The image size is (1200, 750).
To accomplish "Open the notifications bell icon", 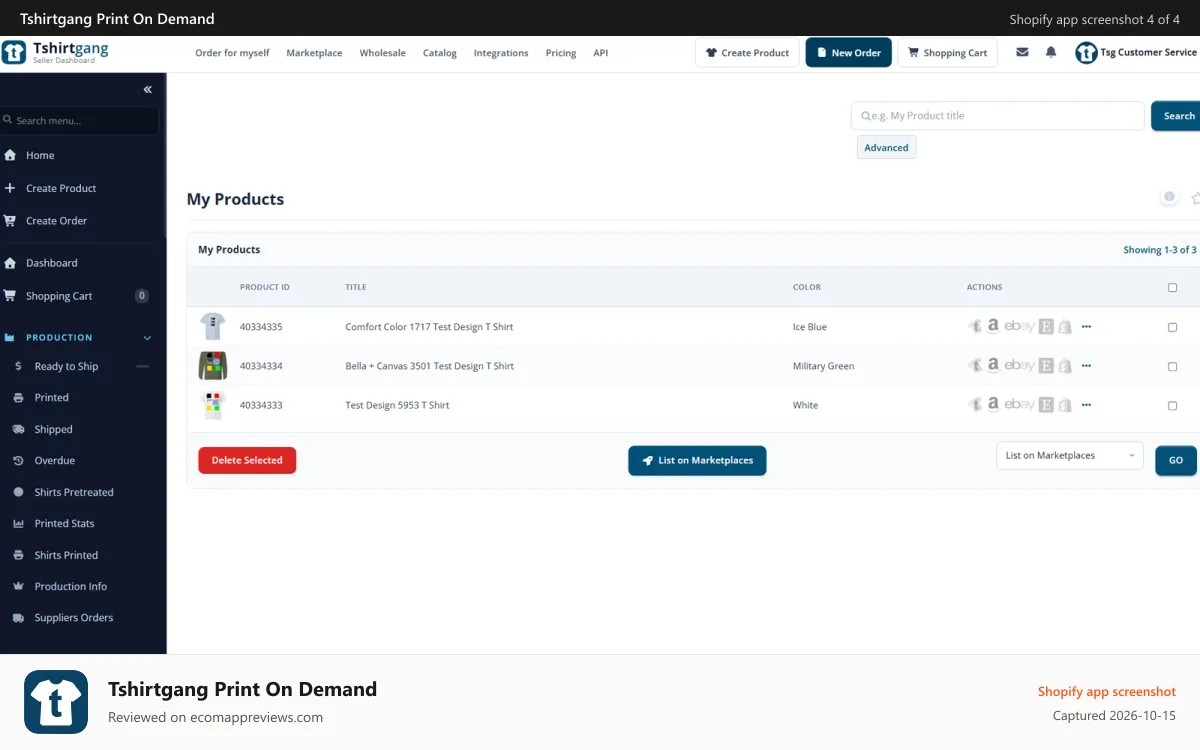I will [1051, 52].
